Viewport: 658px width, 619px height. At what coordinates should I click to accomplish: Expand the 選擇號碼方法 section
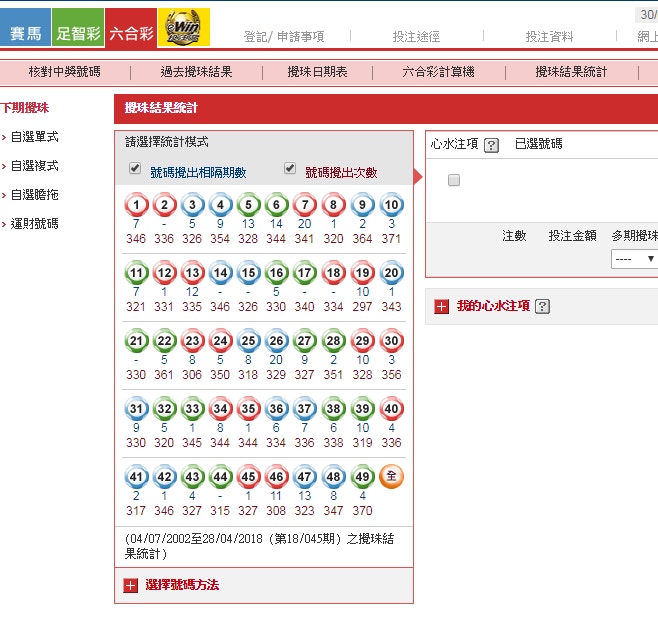(x=131, y=585)
